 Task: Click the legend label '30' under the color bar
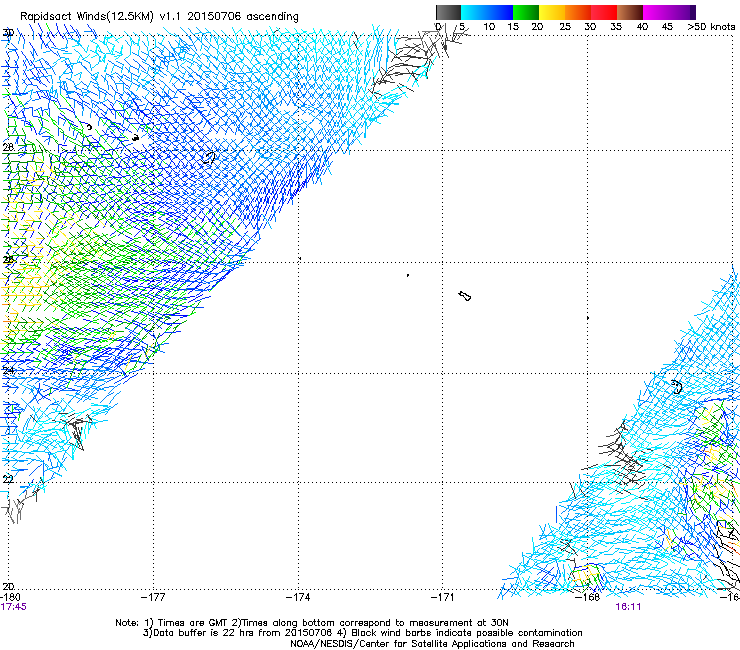point(590,27)
